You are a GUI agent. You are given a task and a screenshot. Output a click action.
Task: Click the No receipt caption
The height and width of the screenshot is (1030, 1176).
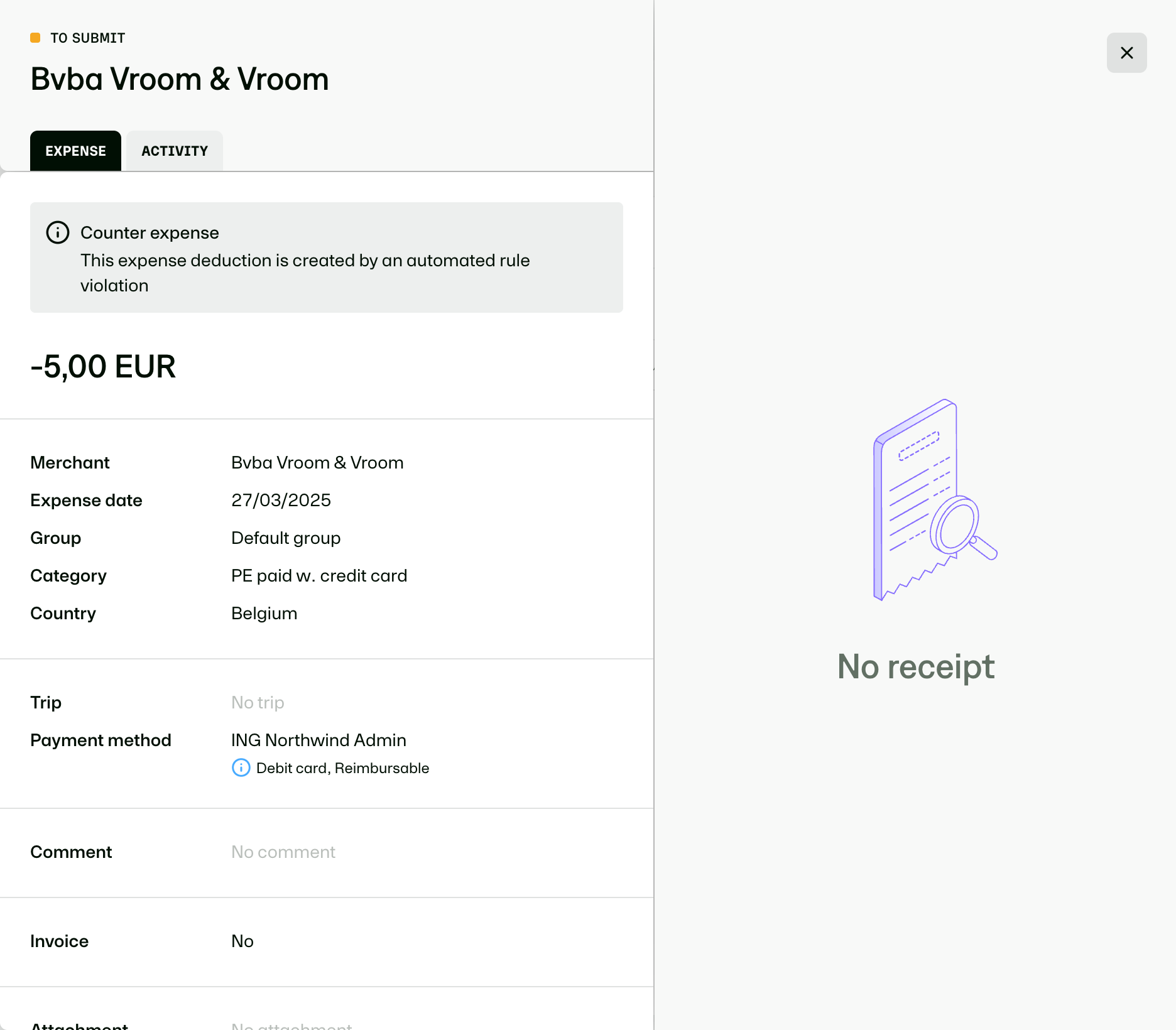(916, 666)
